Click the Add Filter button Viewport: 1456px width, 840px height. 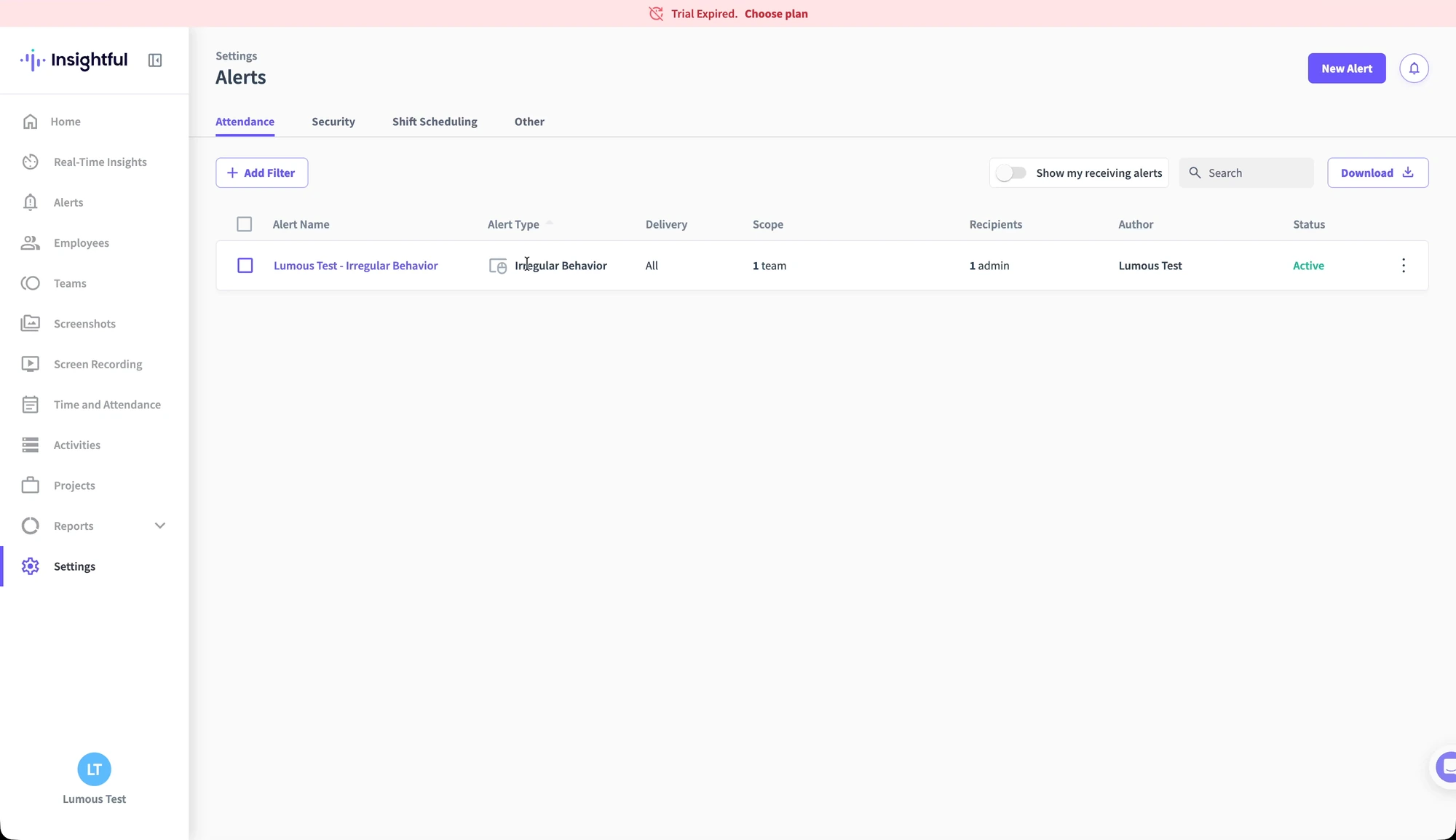pos(262,173)
